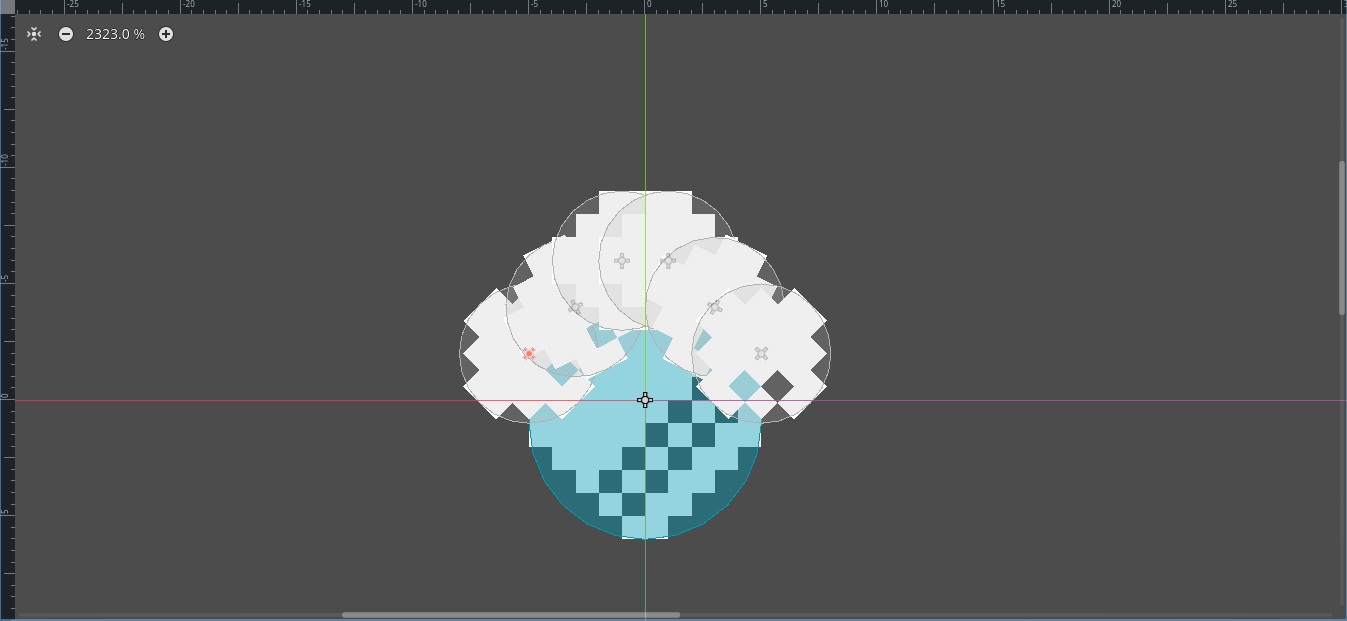This screenshot has width=1347, height=621.
Task: Click top pivot cross left of vertical axis
Action: point(621,261)
